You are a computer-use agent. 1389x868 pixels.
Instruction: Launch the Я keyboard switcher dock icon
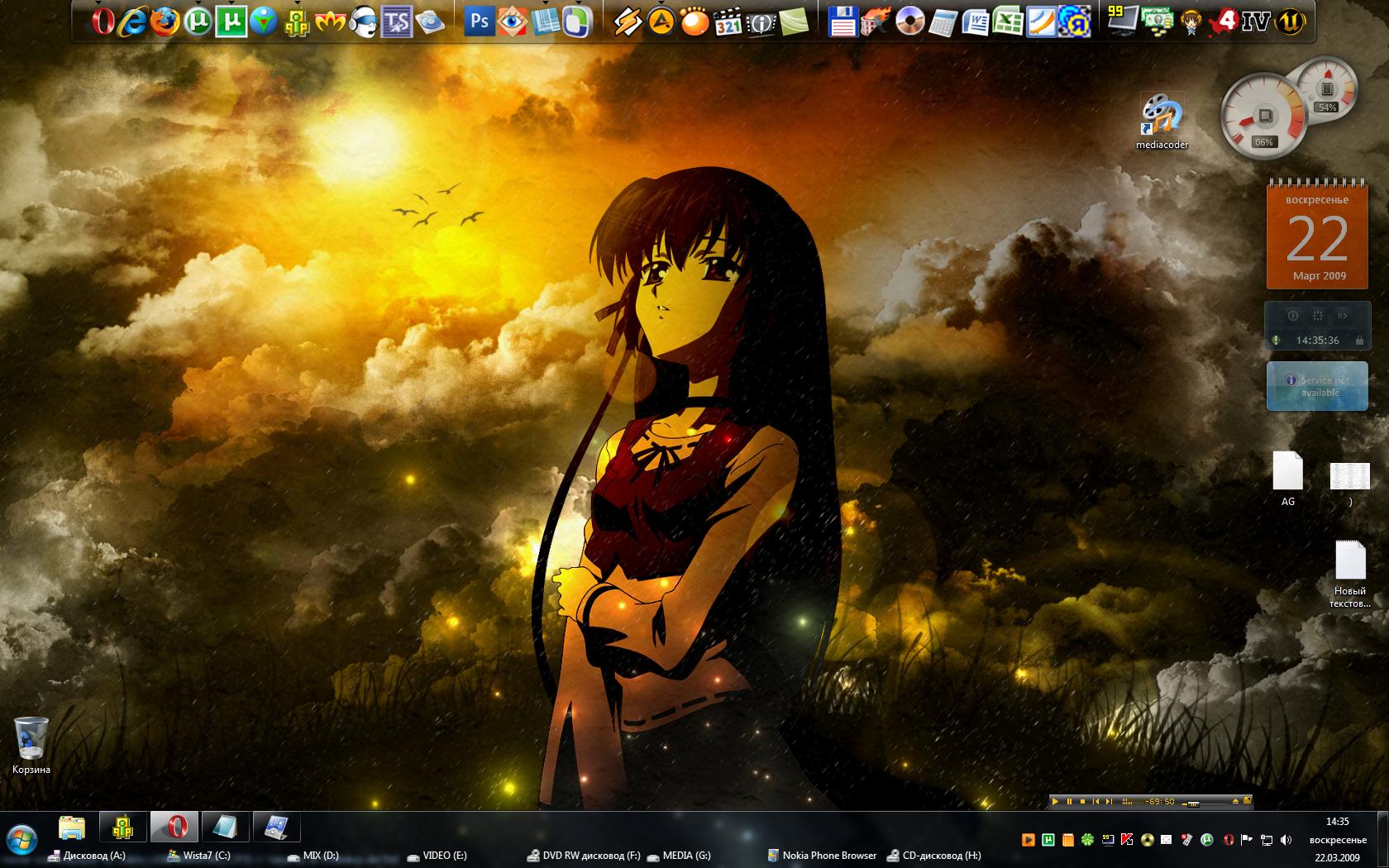(1074, 21)
